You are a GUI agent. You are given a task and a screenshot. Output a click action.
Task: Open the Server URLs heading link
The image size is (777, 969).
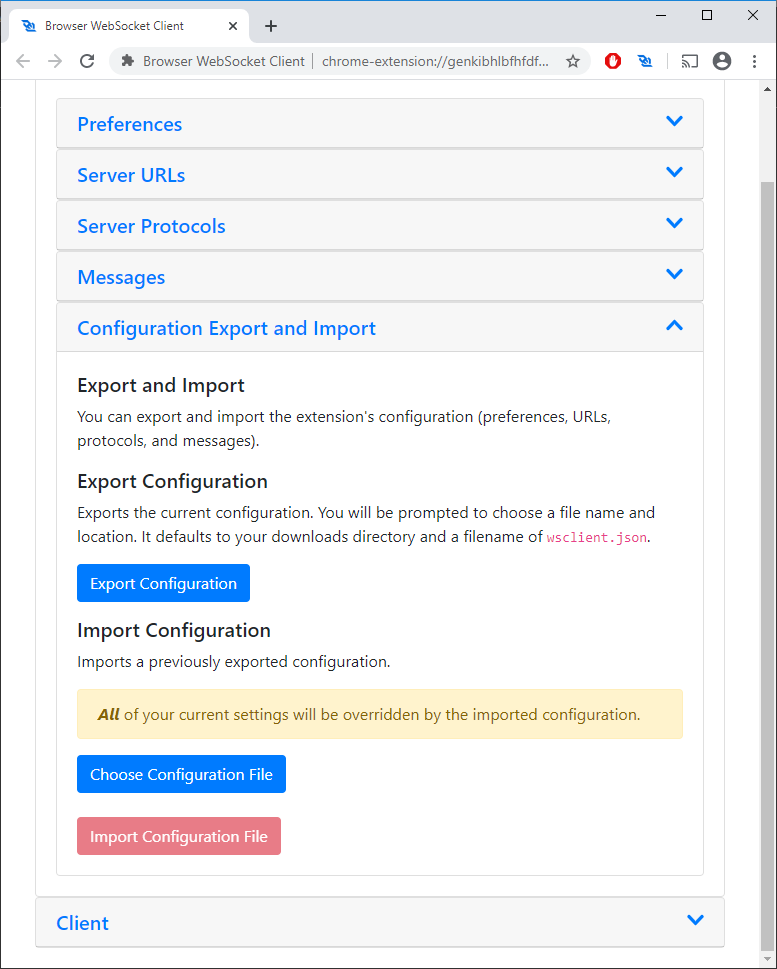(131, 176)
